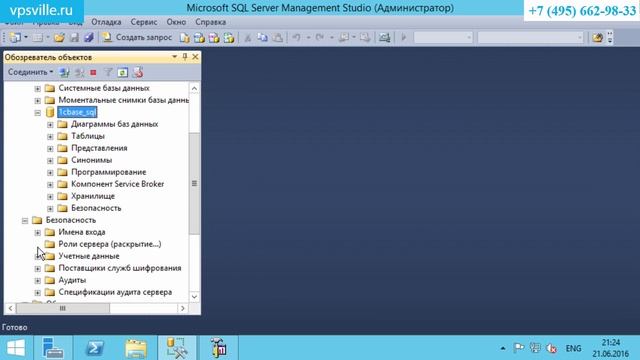Click the Copy toolbar icon
Screen dimensions: 640x360
(262, 38)
